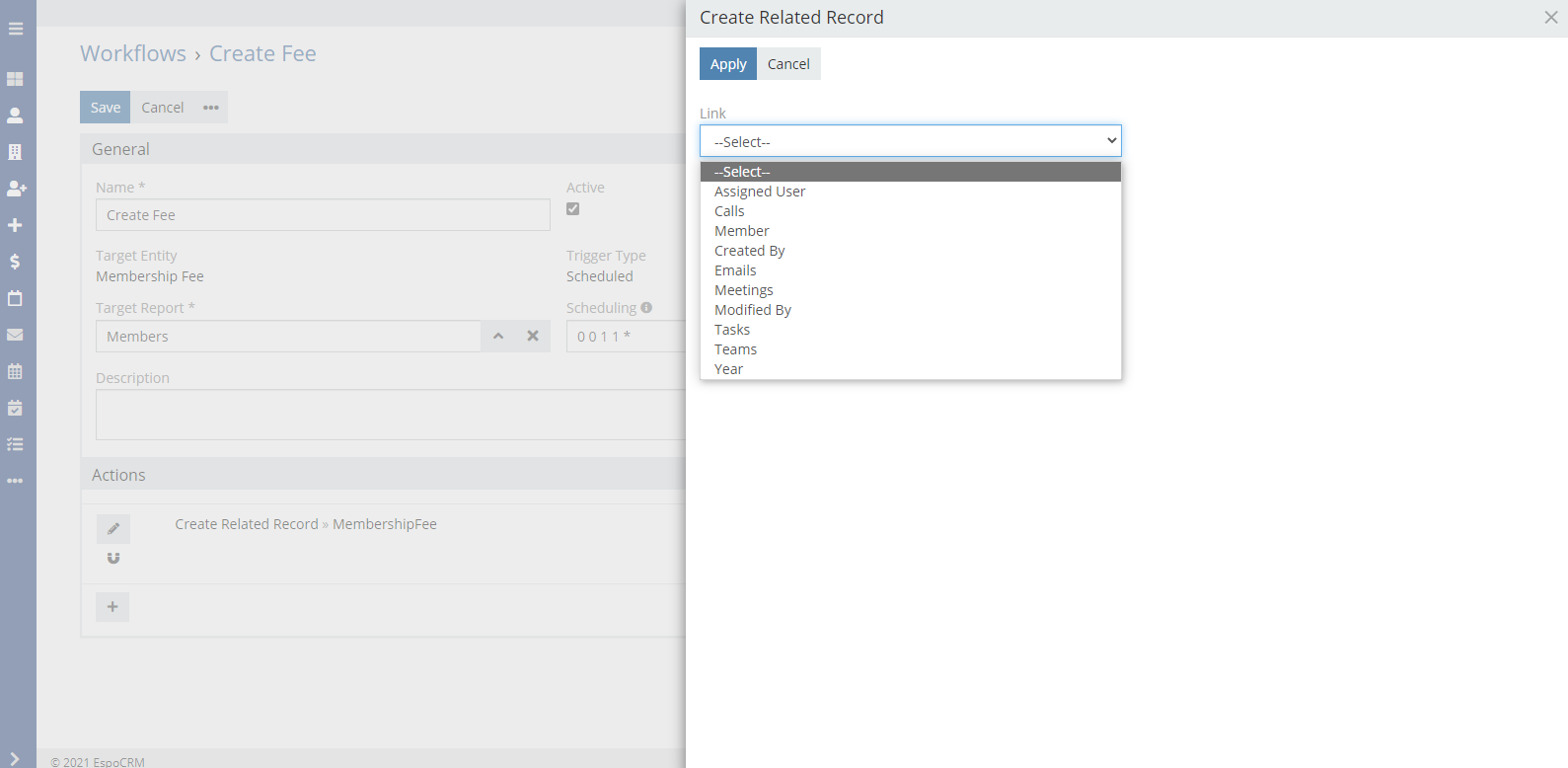Follow the Workflows breadcrumb link

click(x=133, y=54)
